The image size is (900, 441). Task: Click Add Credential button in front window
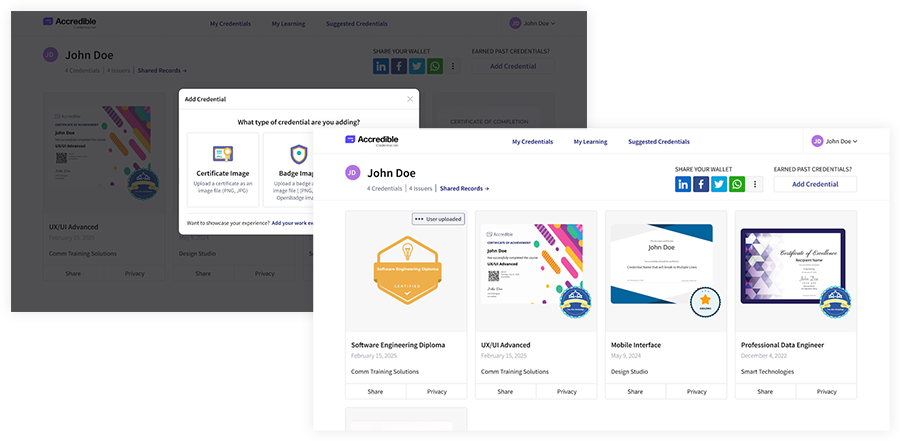click(x=815, y=184)
